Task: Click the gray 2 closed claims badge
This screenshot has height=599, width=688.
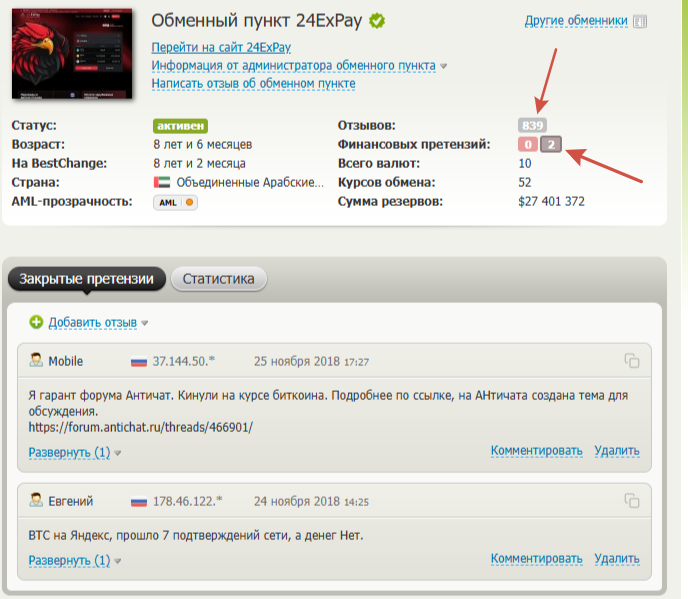Action: coord(551,144)
